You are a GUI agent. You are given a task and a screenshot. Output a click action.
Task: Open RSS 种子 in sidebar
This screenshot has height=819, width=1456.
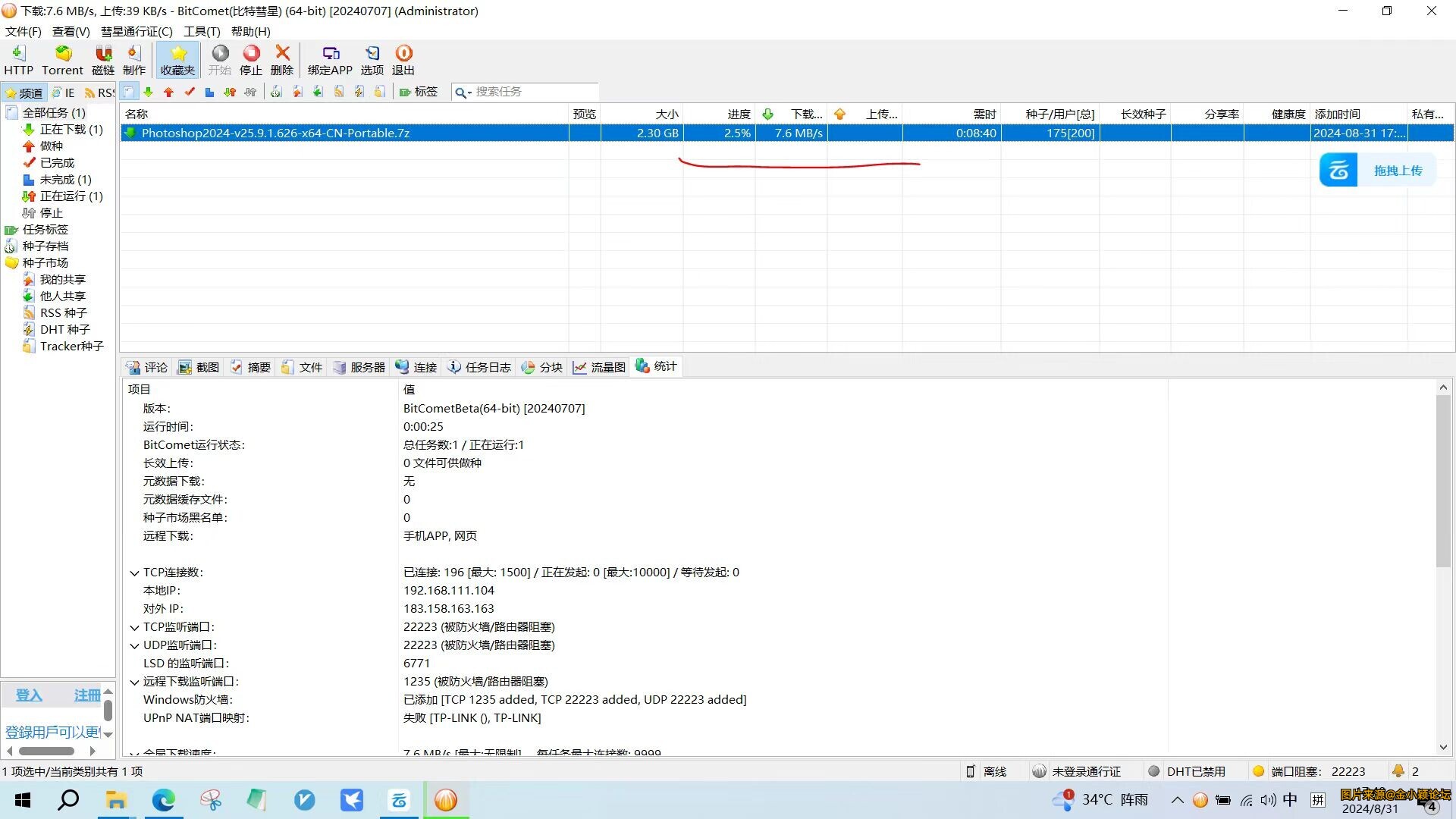pos(63,312)
